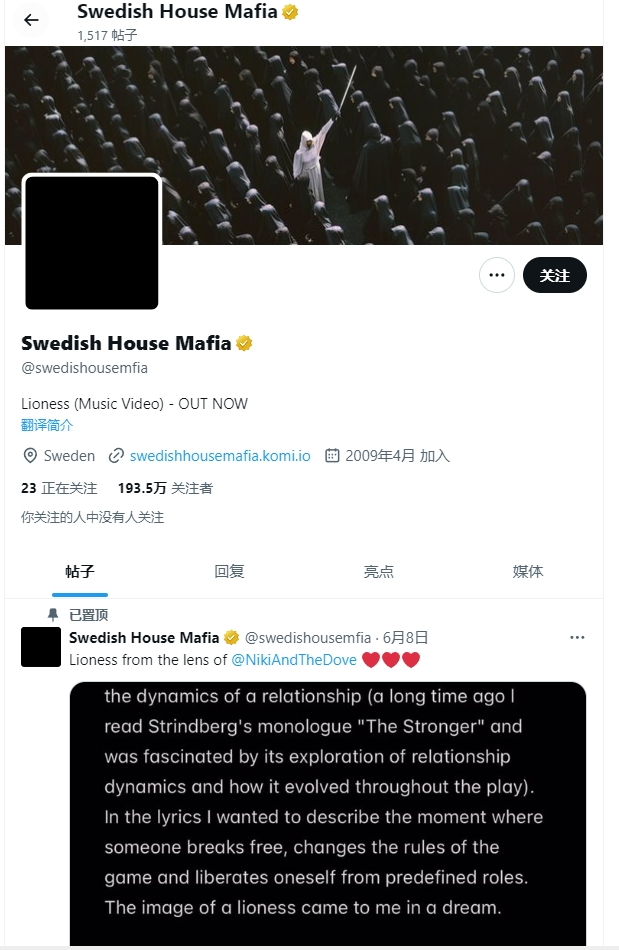Open the pinned post's three-dot menu
This screenshot has width=619, height=950.
click(577, 637)
